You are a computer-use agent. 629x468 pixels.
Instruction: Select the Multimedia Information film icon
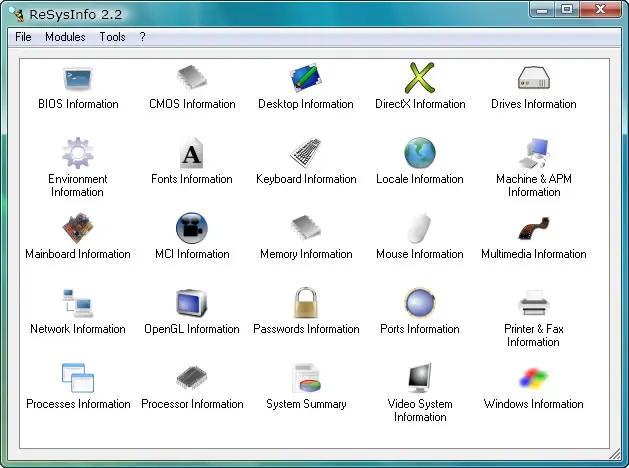point(534,228)
